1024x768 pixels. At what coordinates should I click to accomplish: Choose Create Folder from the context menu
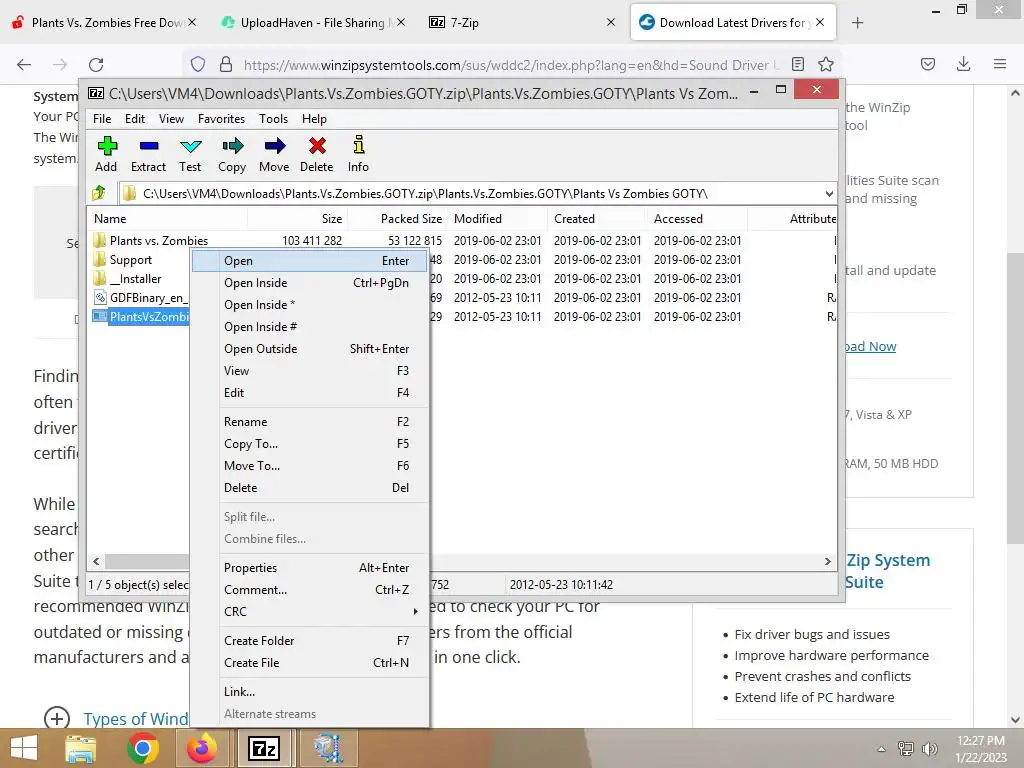pyautogui.click(x=310, y=641)
